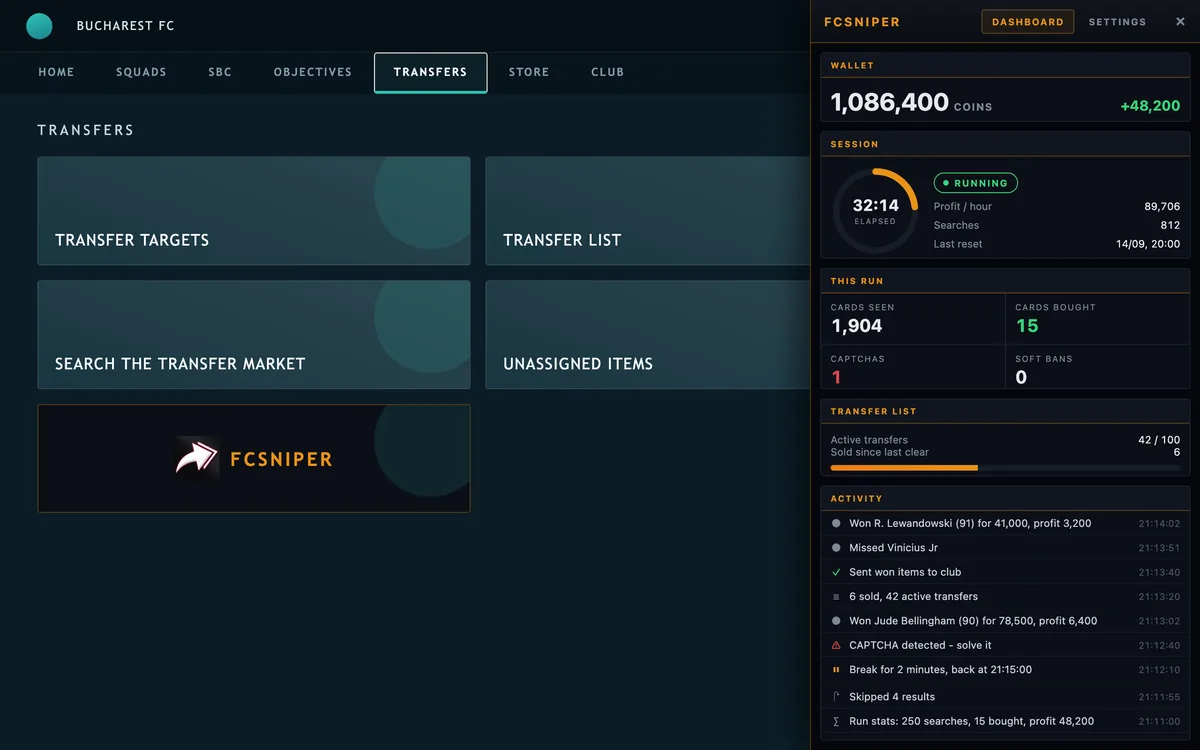Image resolution: width=1200 pixels, height=750 pixels.
Task: Click the teal Bucharest FC club badge
Action: 39,26
